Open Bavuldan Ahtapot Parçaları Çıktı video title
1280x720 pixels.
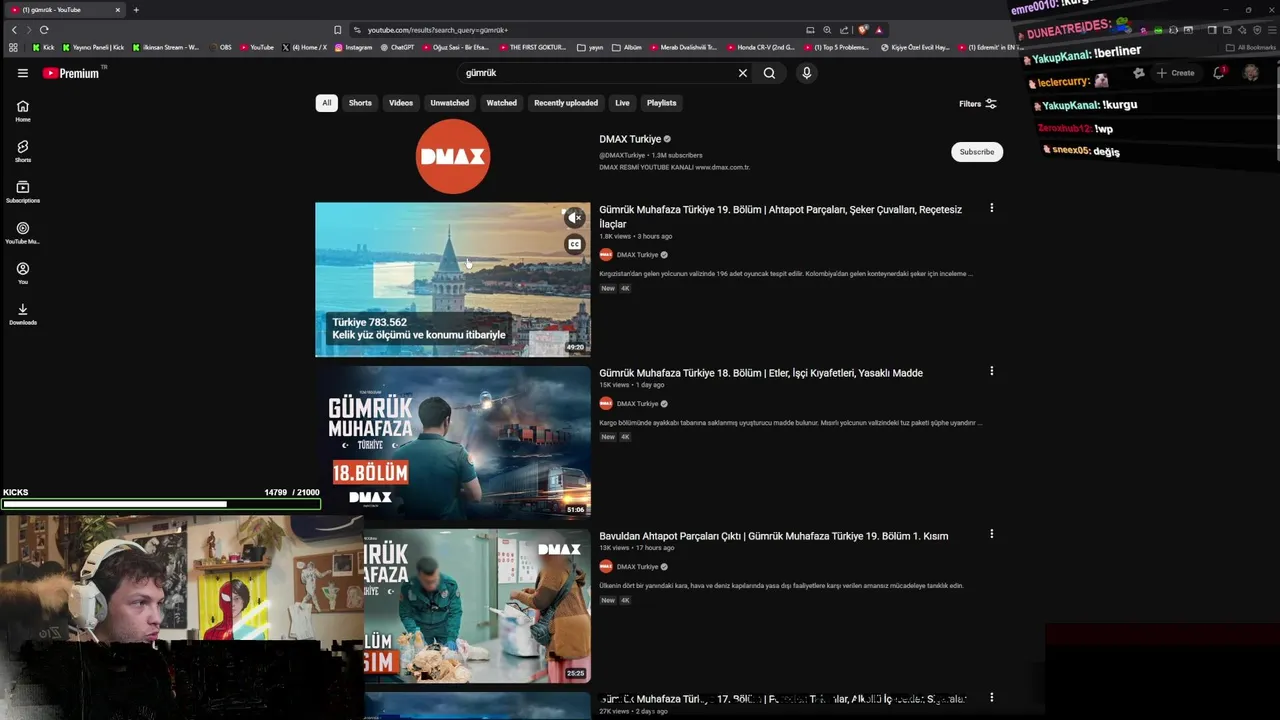[x=774, y=536]
